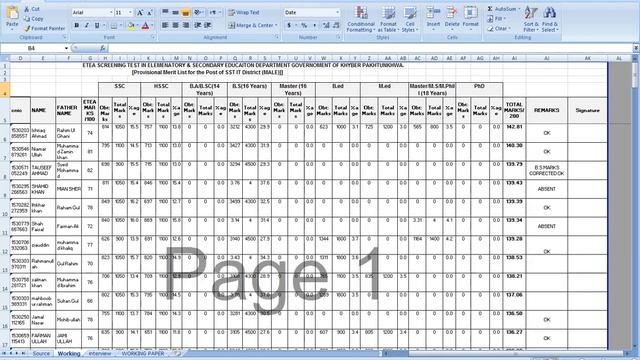
Task: Click Insert cells button
Action: coord(433,17)
